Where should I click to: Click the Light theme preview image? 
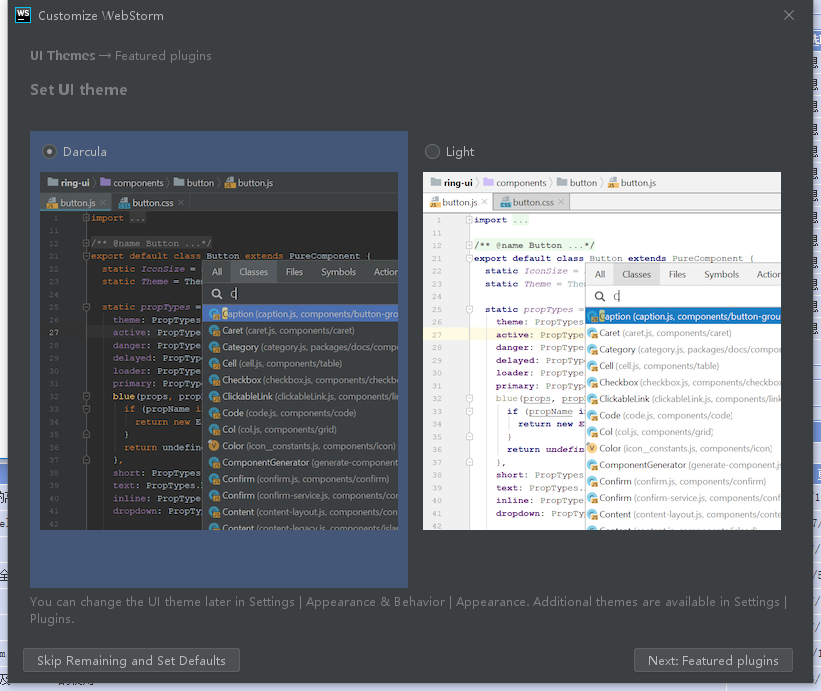click(x=601, y=350)
